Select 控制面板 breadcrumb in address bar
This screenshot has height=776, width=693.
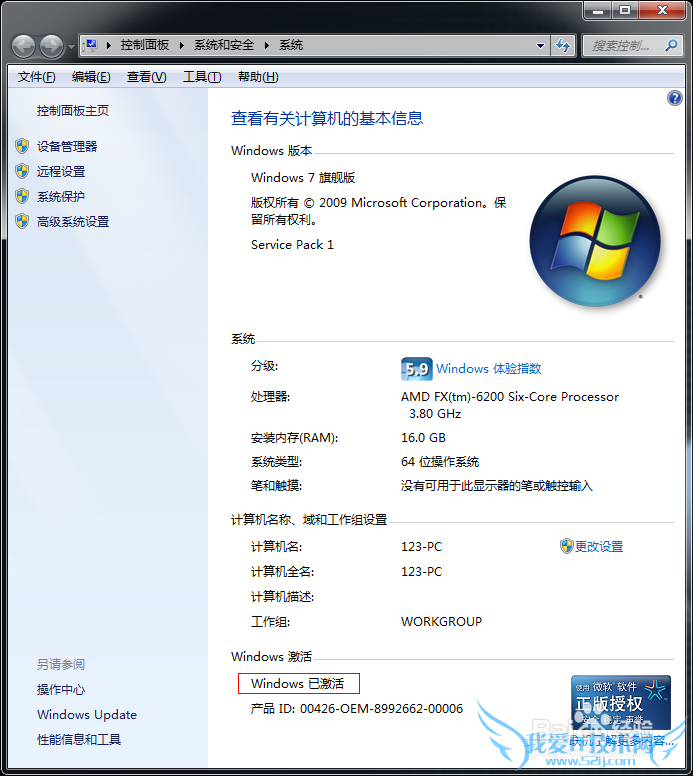click(145, 46)
